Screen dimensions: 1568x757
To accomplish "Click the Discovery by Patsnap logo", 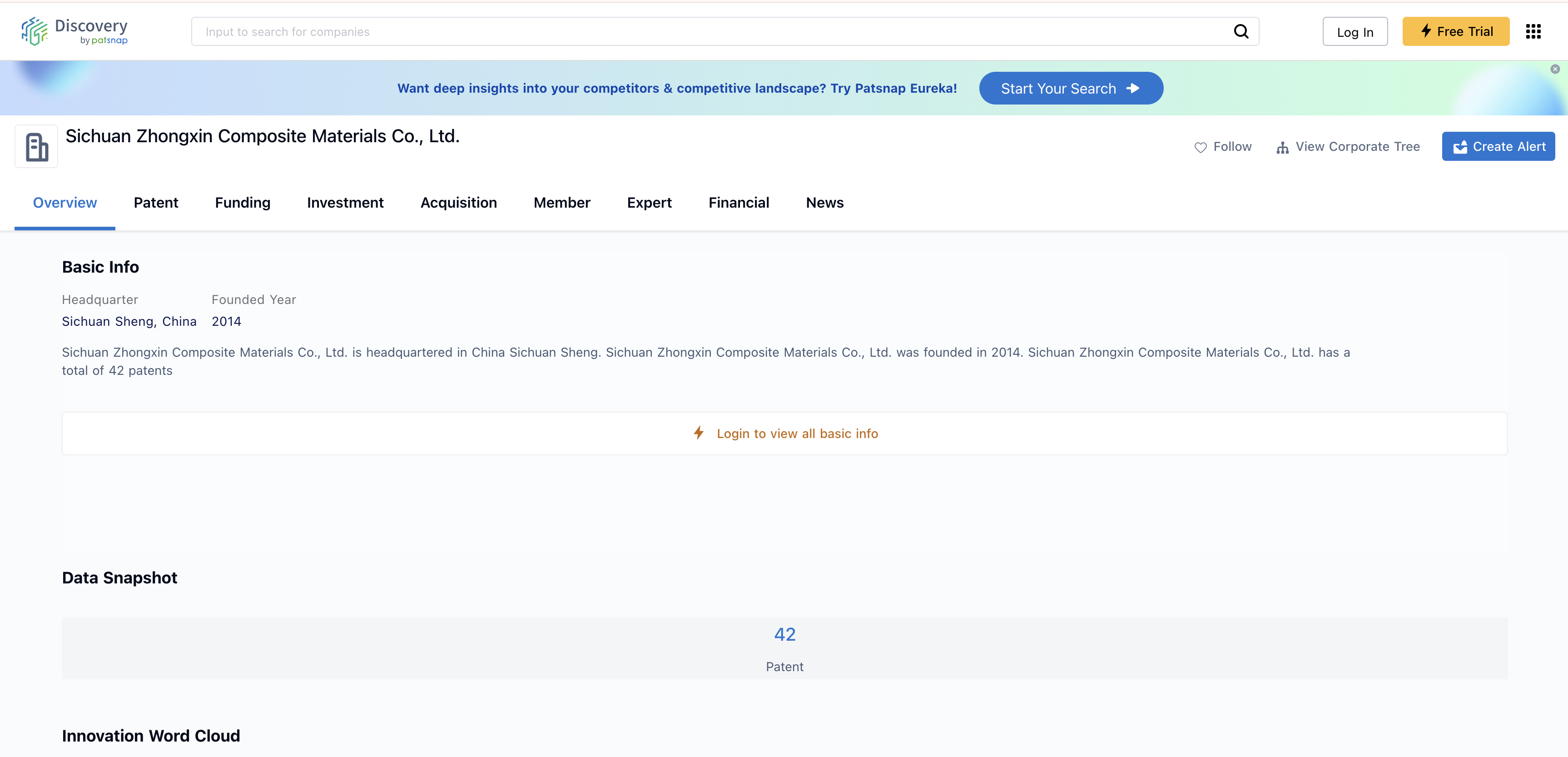I will [x=74, y=31].
